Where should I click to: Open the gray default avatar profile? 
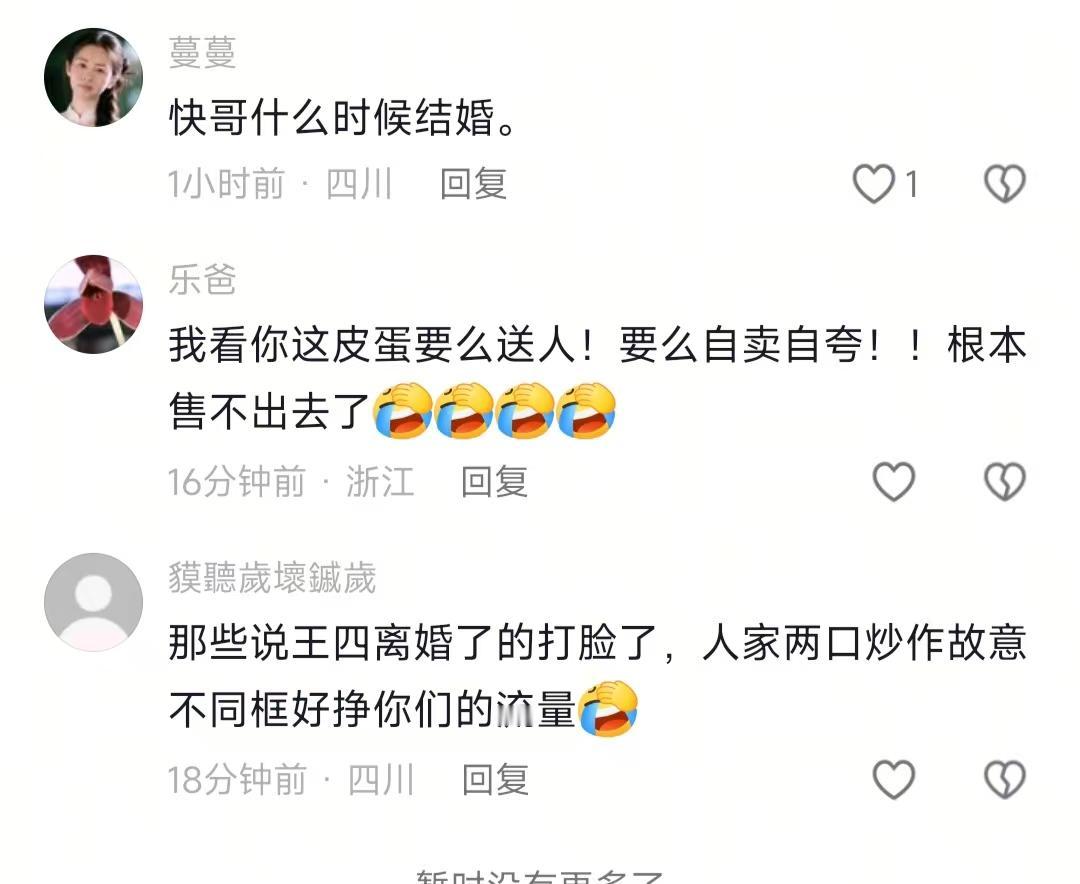[94, 602]
